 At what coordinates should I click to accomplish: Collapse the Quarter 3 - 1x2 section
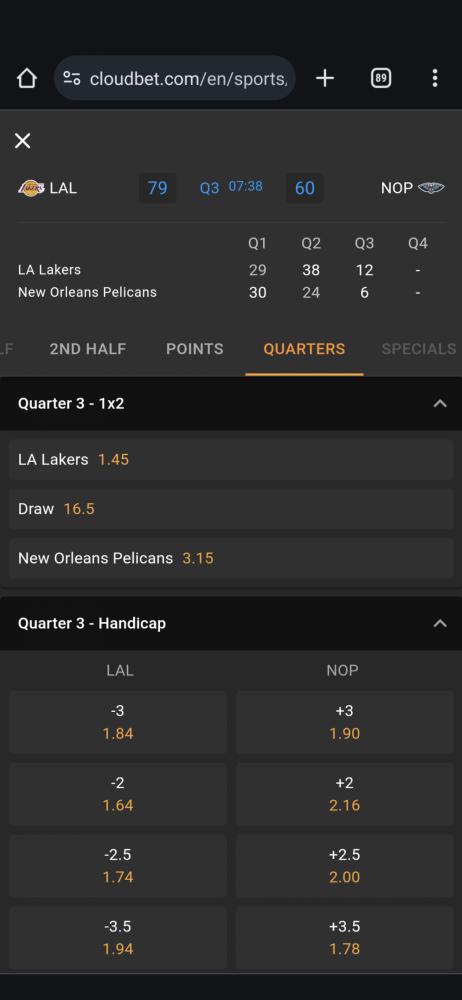pos(440,404)
